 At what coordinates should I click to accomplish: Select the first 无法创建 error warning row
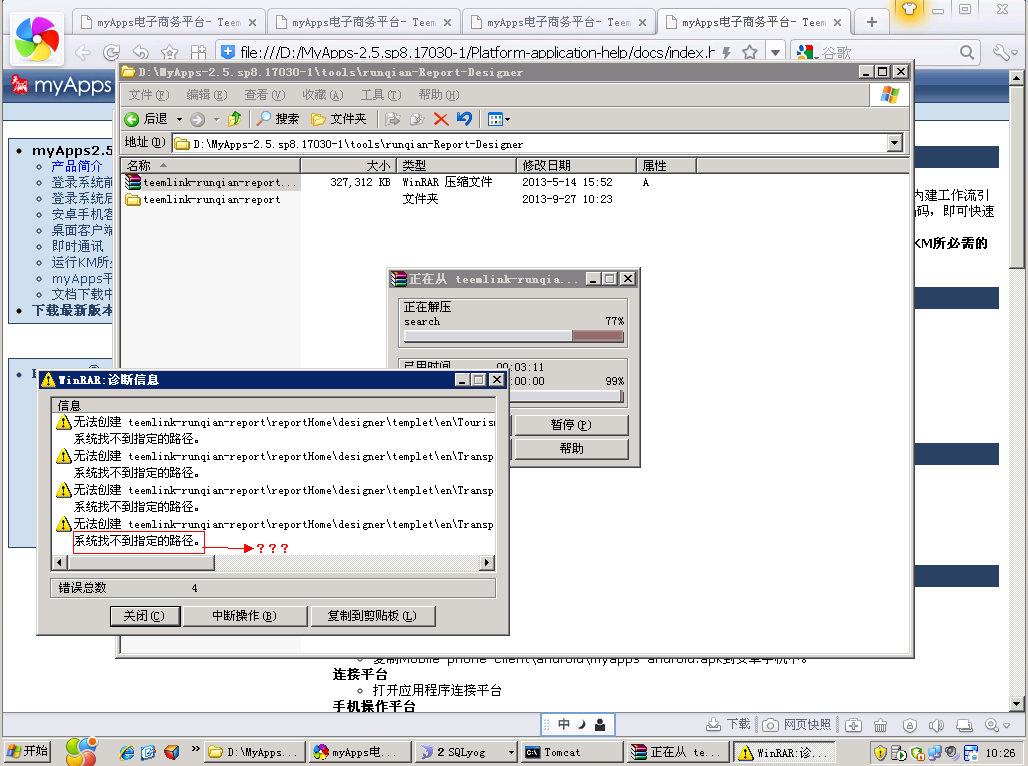[275, 422]
